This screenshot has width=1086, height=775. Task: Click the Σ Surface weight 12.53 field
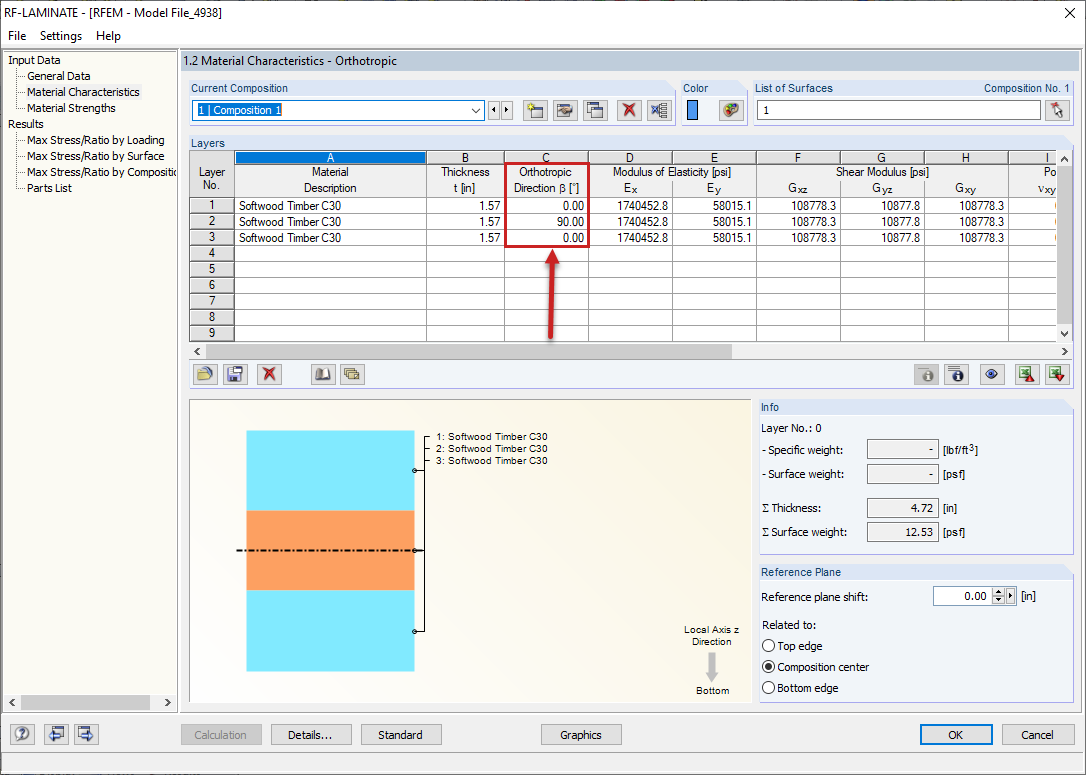(x=903, y=532)
